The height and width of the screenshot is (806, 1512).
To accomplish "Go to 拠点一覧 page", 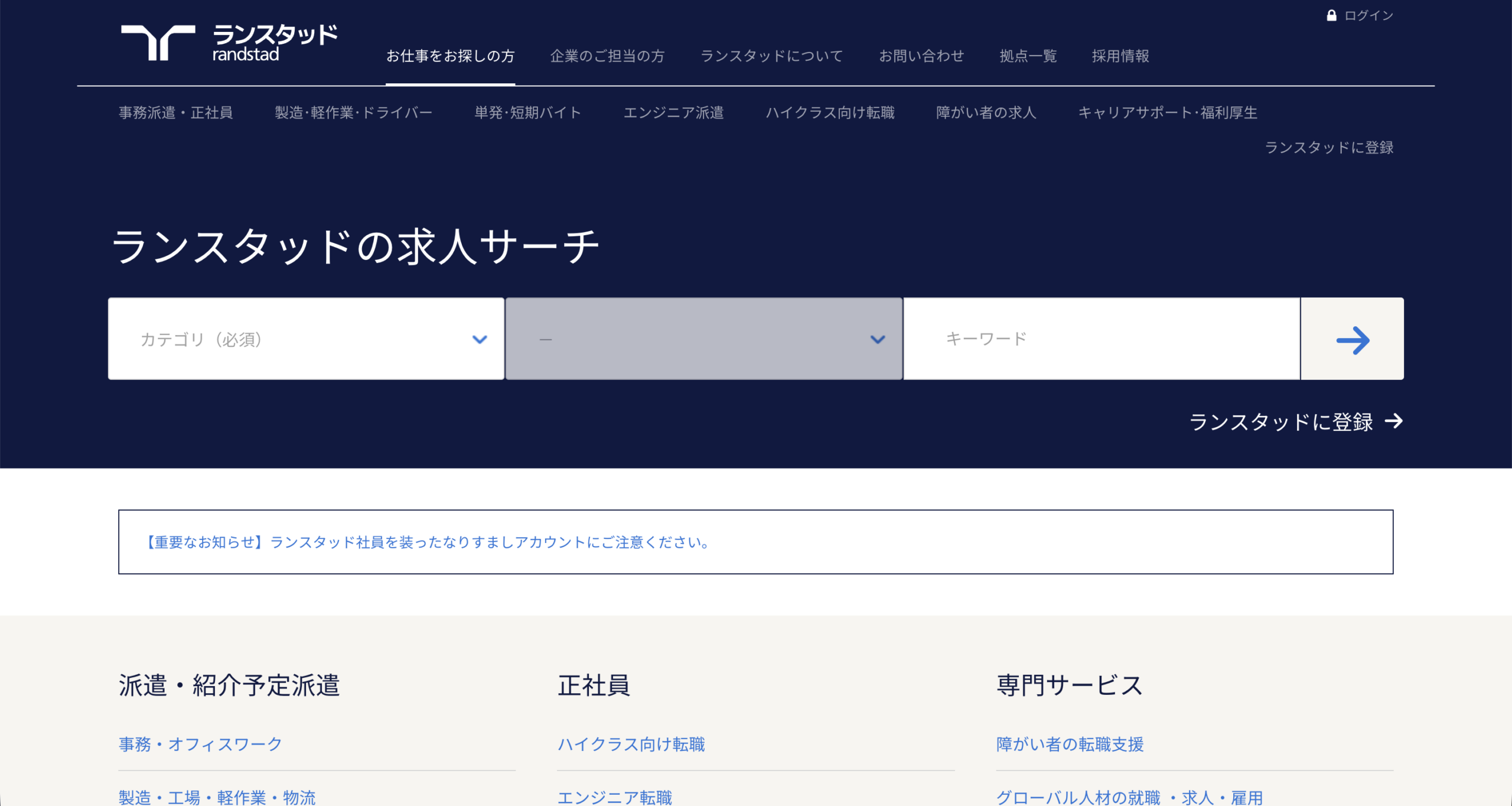I will pyautogui.click(x=1028, y=56).
